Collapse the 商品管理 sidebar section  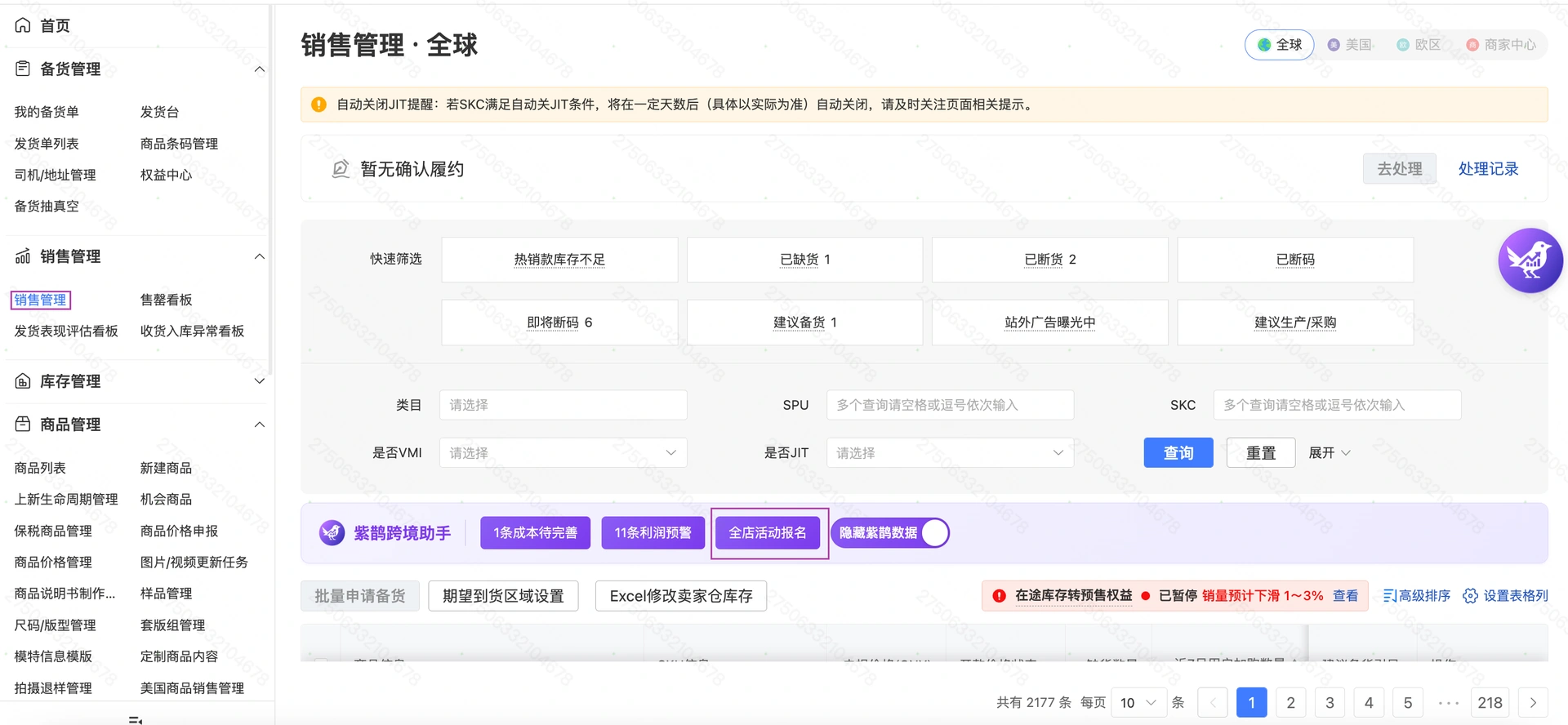260,425
